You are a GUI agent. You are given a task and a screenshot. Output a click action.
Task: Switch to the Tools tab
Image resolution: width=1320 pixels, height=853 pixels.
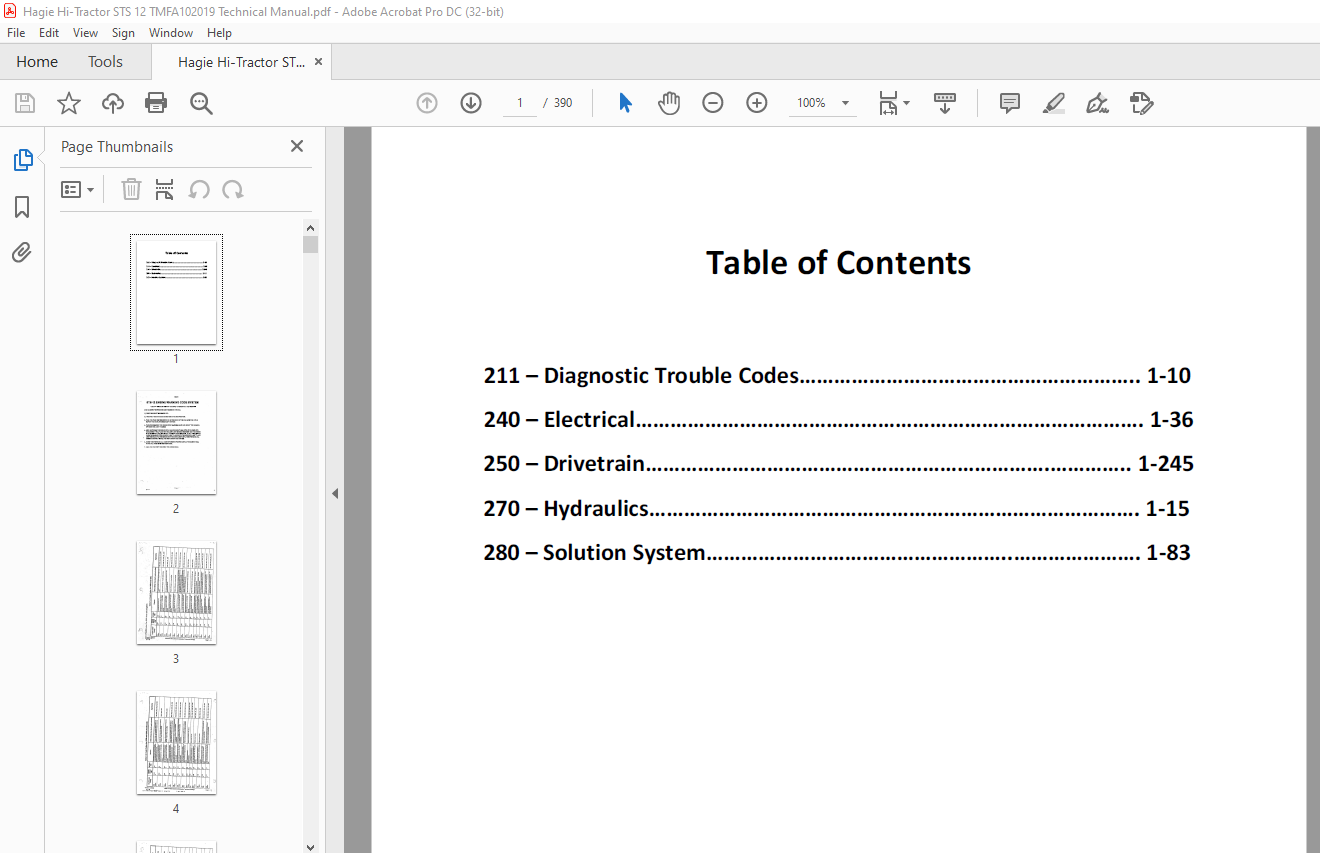pos(105,62)
